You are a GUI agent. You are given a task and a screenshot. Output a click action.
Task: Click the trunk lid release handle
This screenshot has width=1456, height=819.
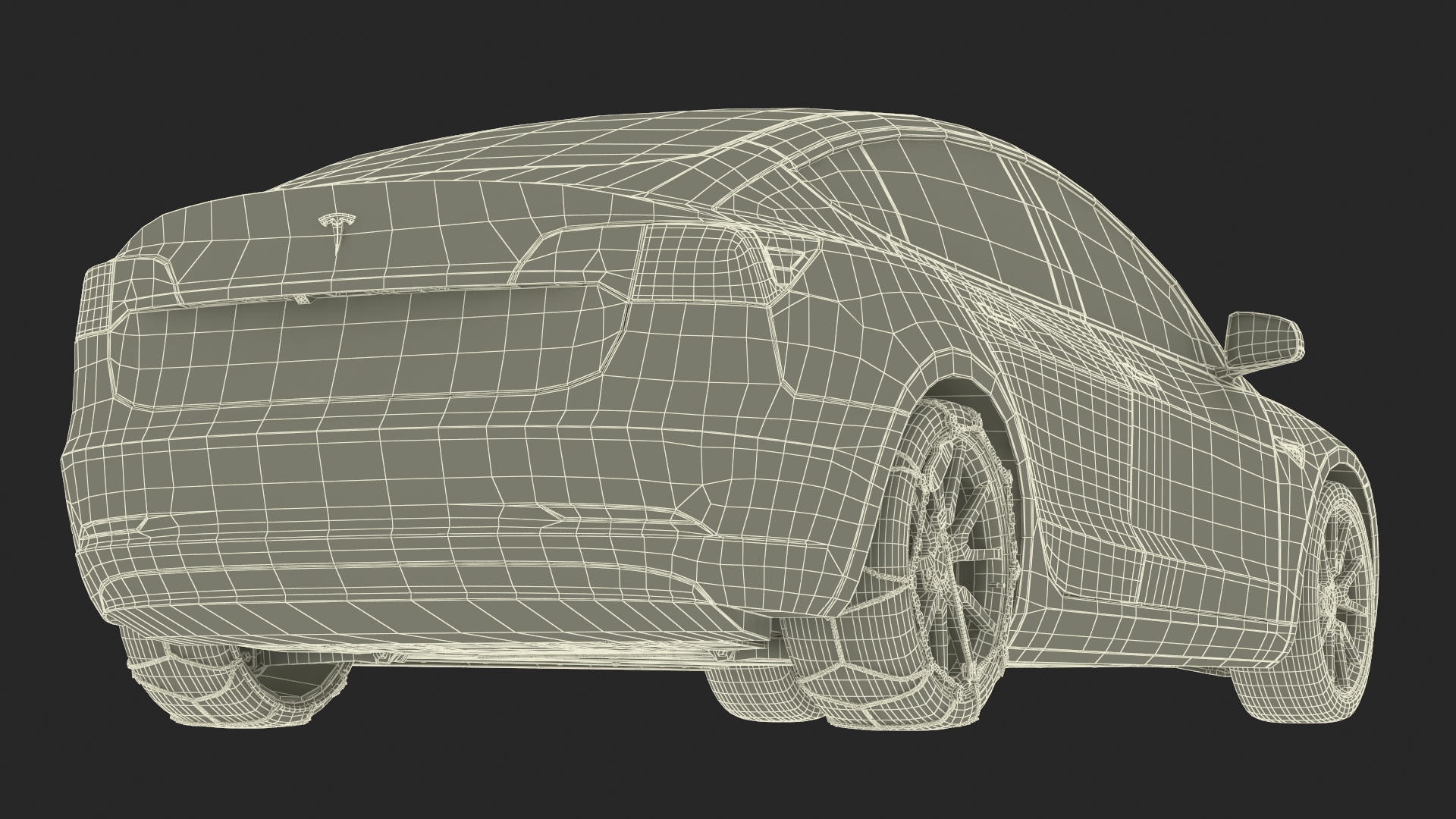[x=303, y=301]
